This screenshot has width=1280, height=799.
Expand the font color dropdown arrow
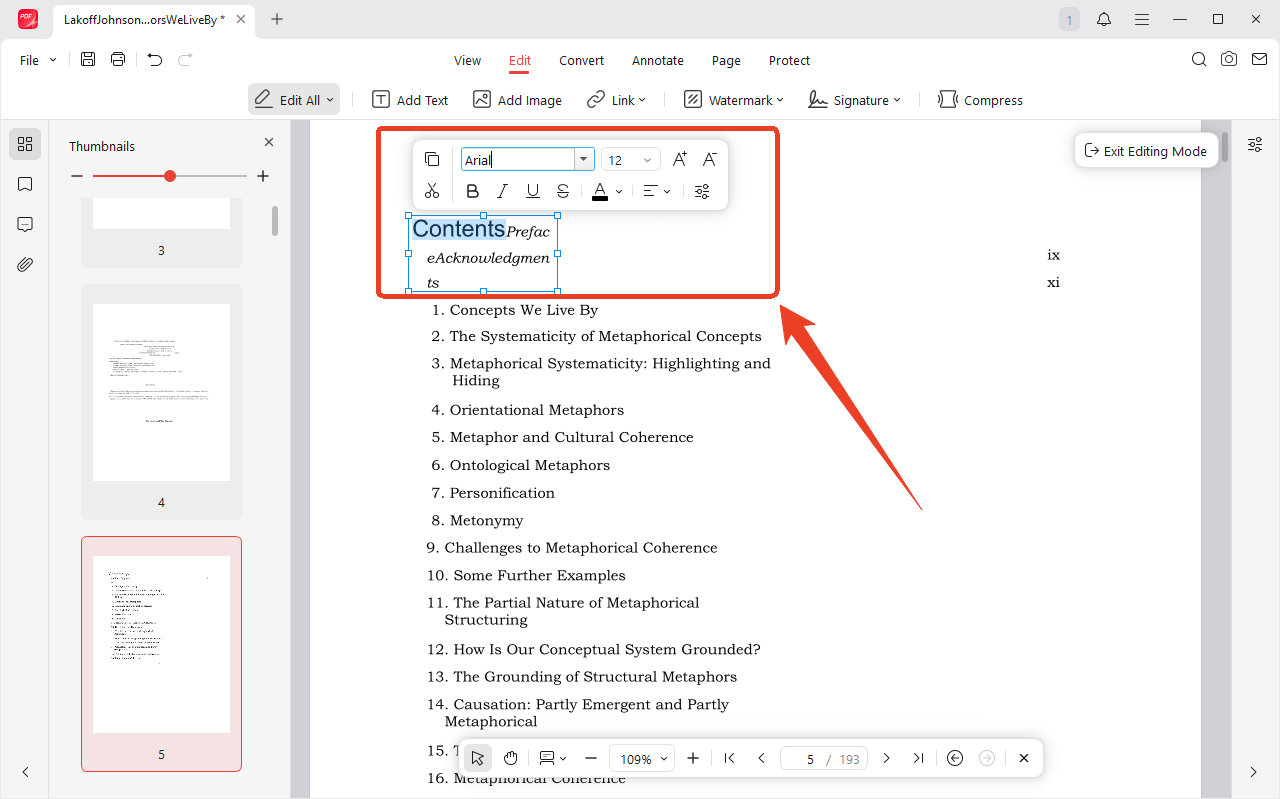pos(619,192)
